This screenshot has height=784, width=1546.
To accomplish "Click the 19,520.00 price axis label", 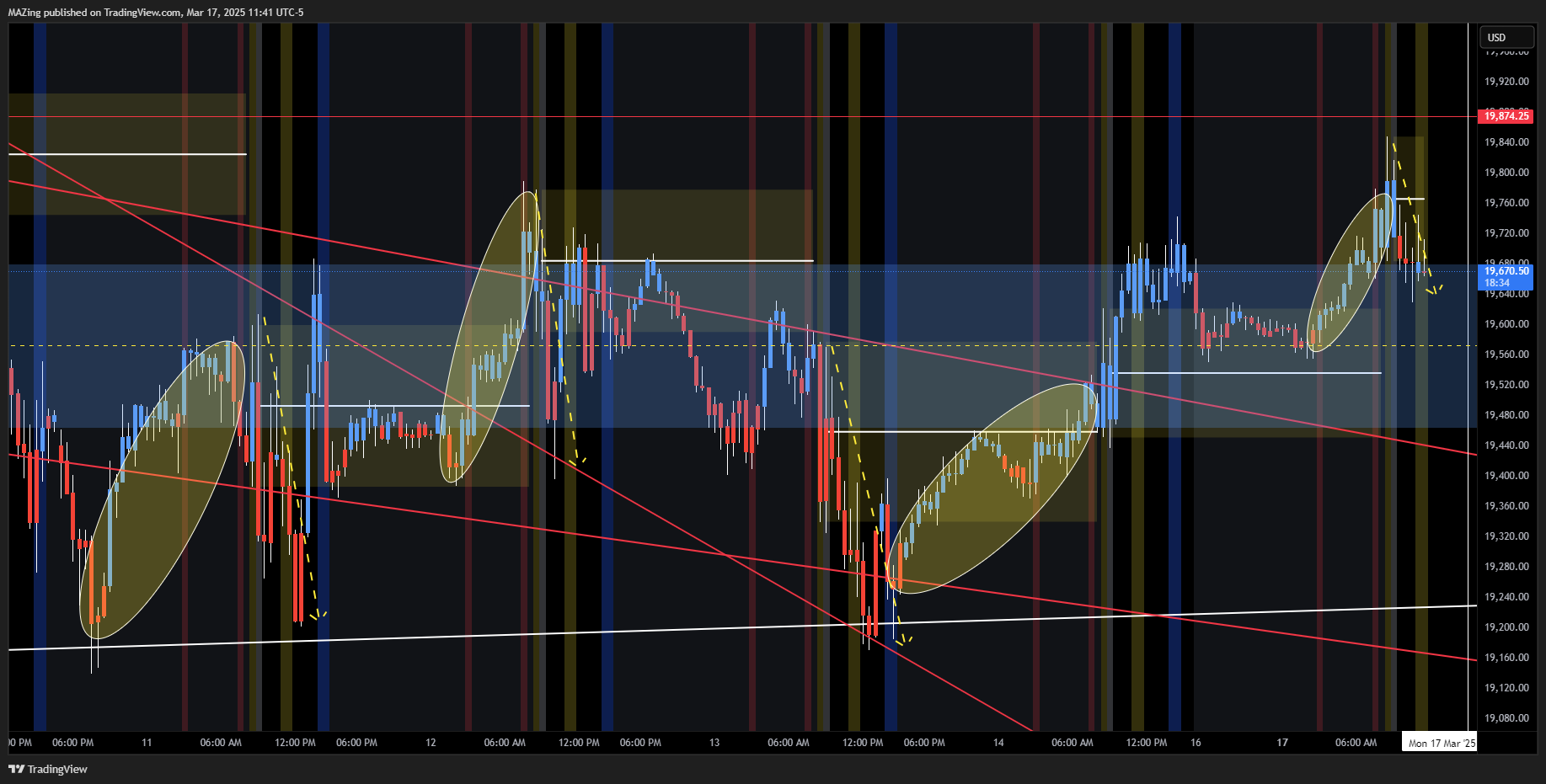I will (x=1506, y=385).
